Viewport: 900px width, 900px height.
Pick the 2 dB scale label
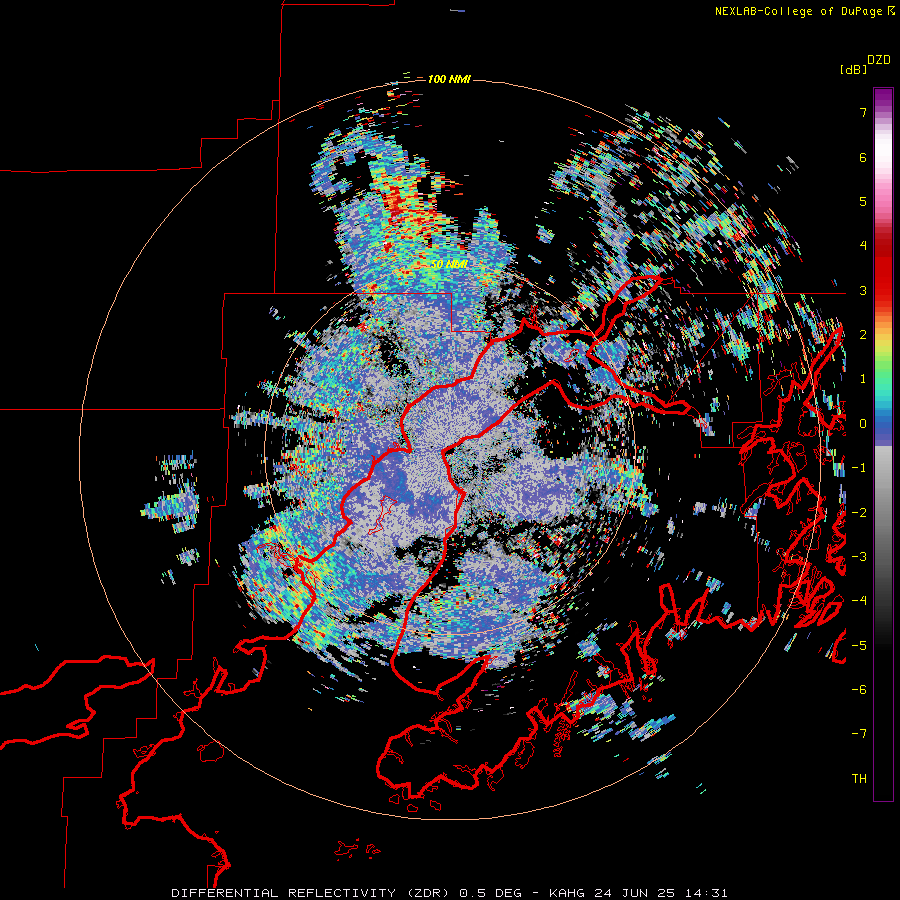pos(863,335)
